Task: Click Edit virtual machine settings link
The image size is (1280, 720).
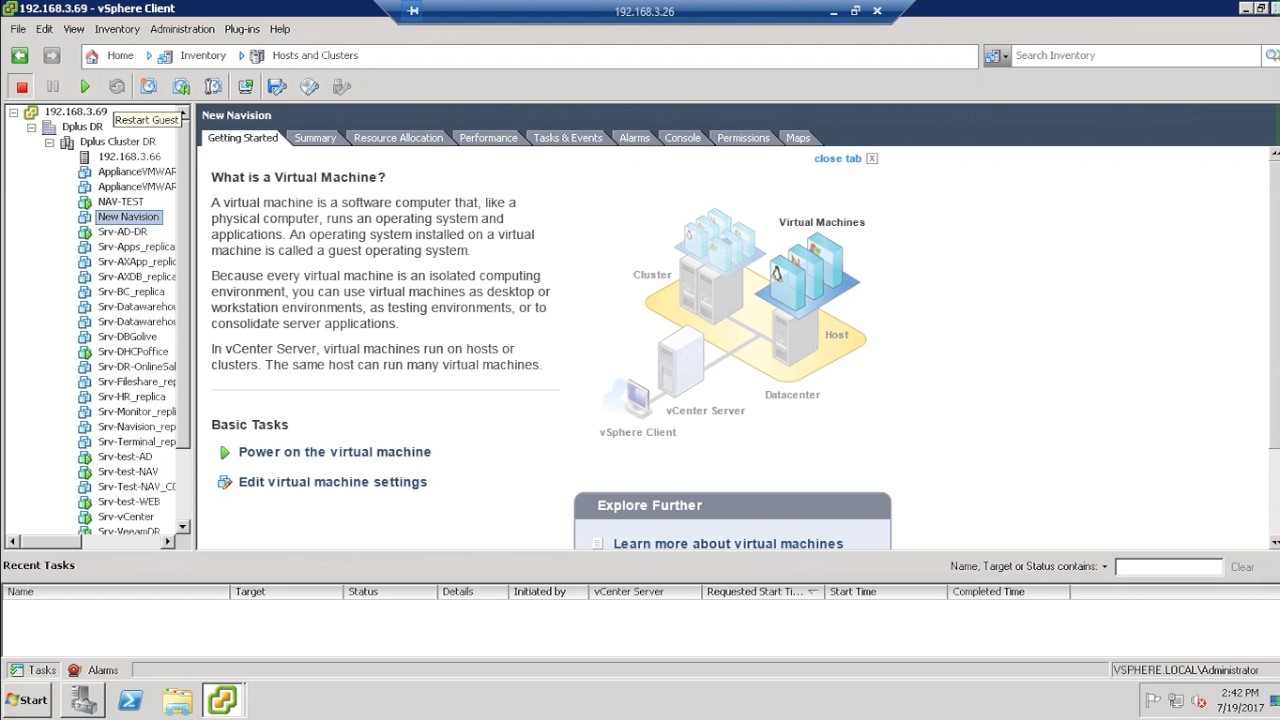Action: click(x=332, y=482)
